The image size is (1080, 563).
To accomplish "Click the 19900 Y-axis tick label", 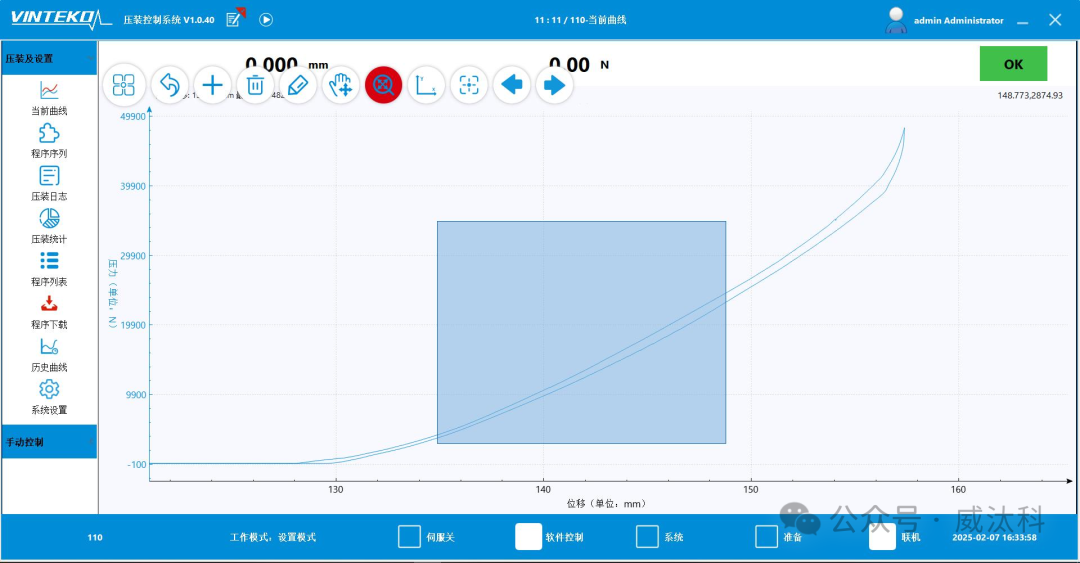I will pyautogui.click(x=133, y=325).
